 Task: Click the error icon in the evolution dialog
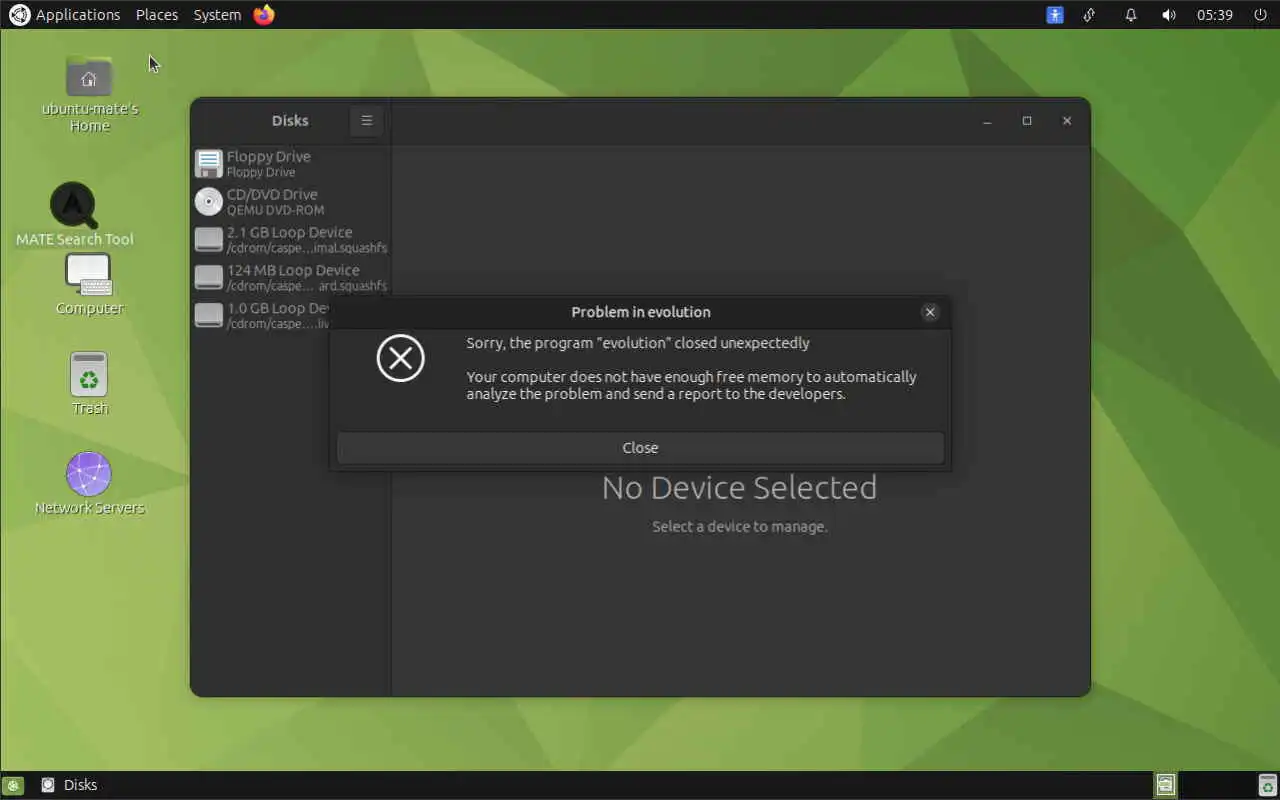click(x=401, y=358)
